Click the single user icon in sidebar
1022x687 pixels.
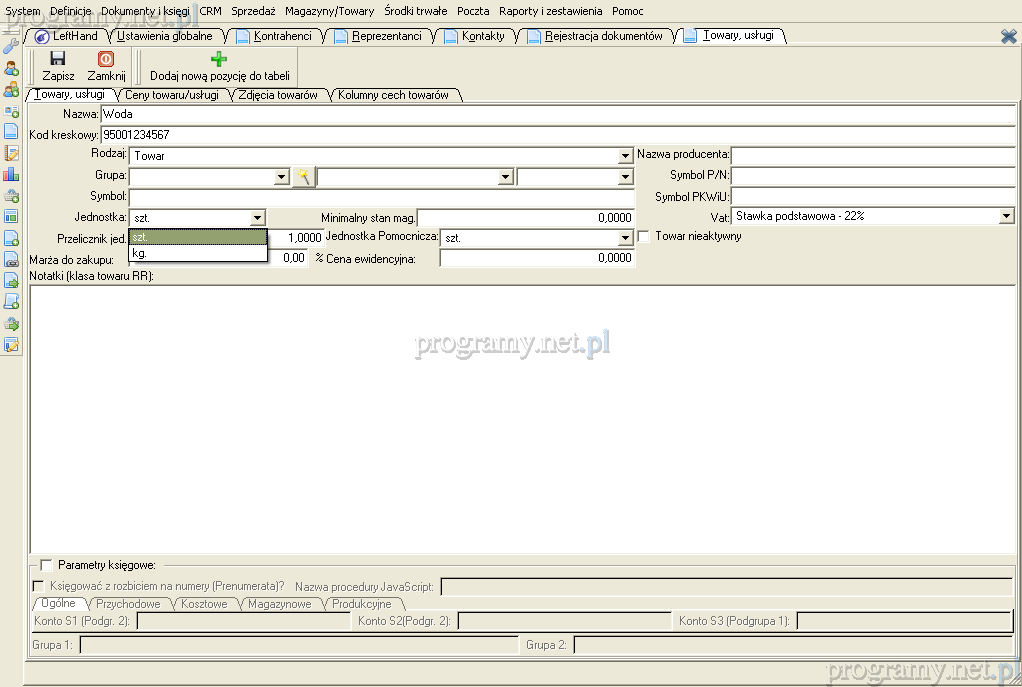point(11,68)
